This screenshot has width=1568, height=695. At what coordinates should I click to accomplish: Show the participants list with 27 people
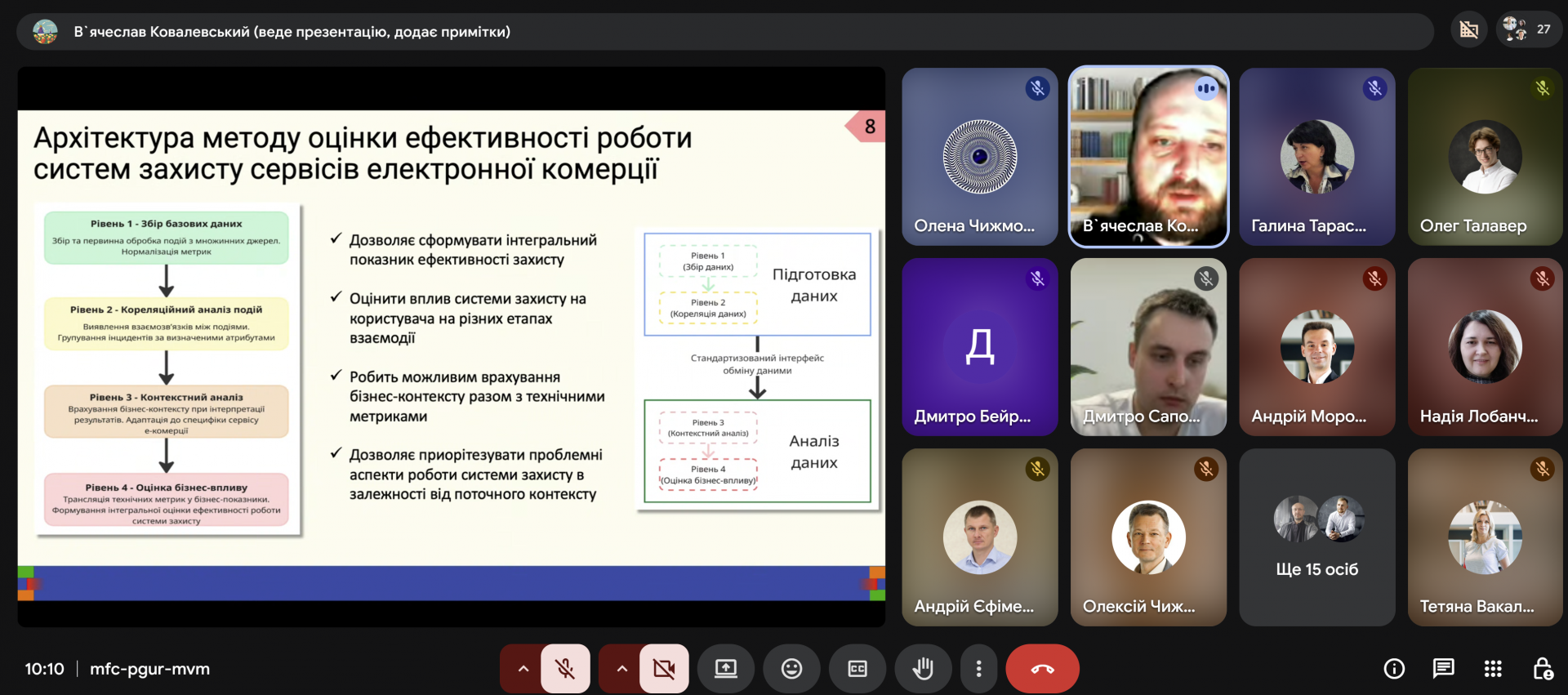[x=1528, y=30]
